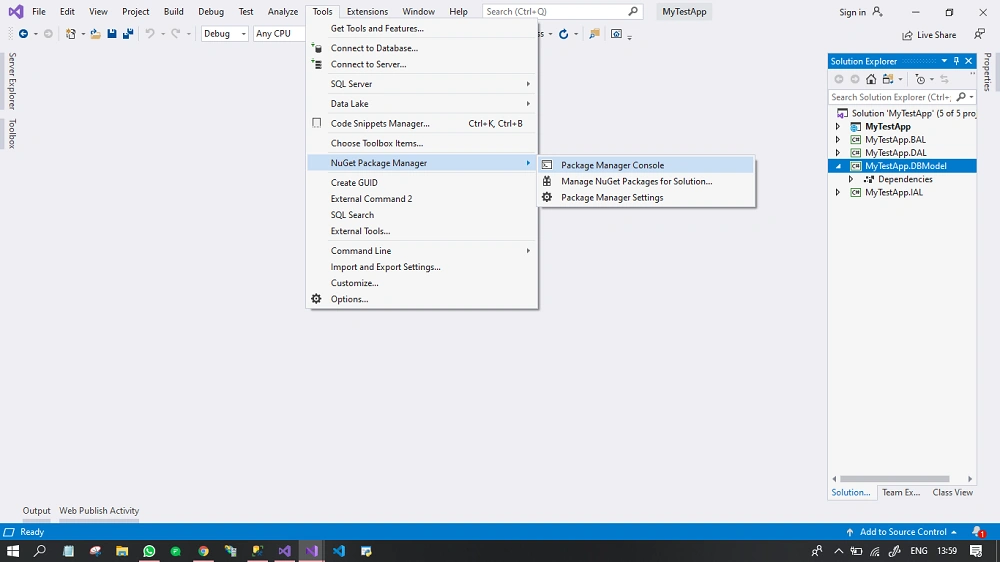Click the Connect to Database icon
The height and width of the screenshot is (562, 1000).
pyautogui.click(x=316, y=48)
